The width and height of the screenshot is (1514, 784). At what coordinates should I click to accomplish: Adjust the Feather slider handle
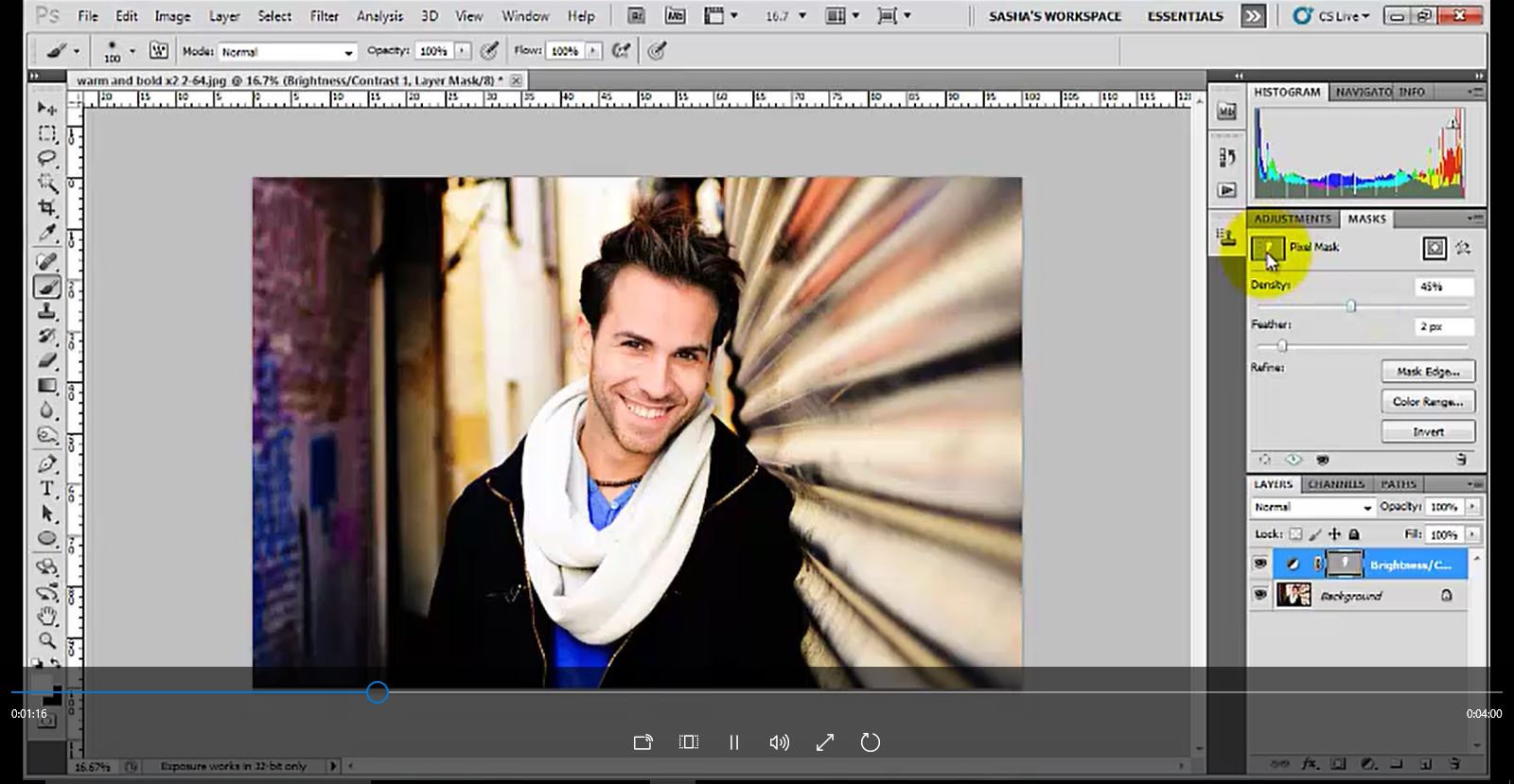pos(1282,346)
